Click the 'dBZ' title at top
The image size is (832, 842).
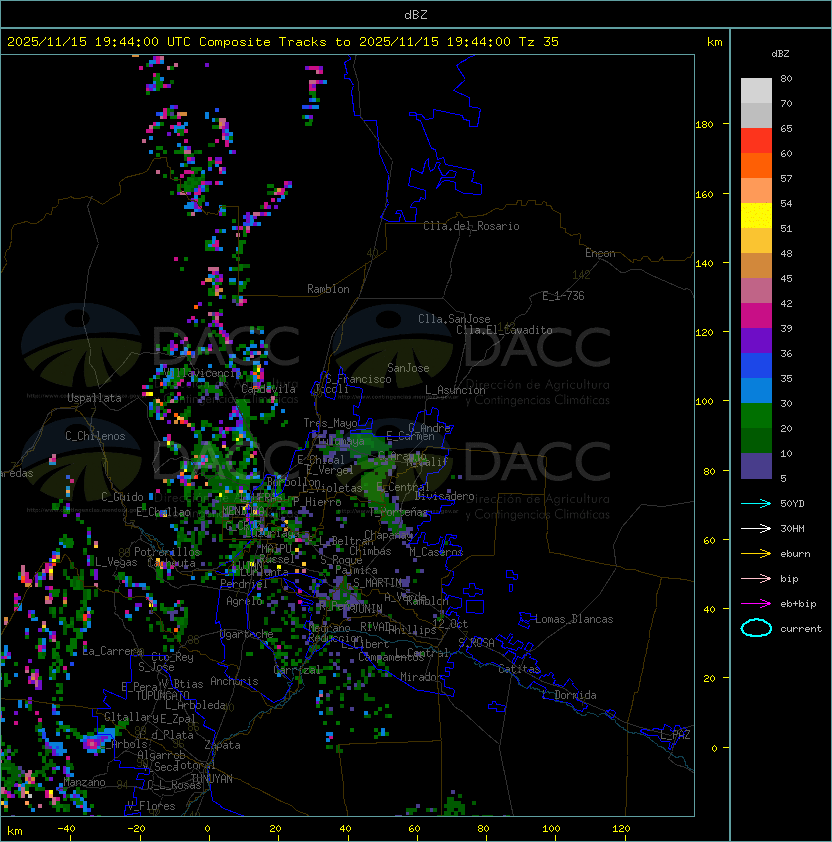[416, 15]
